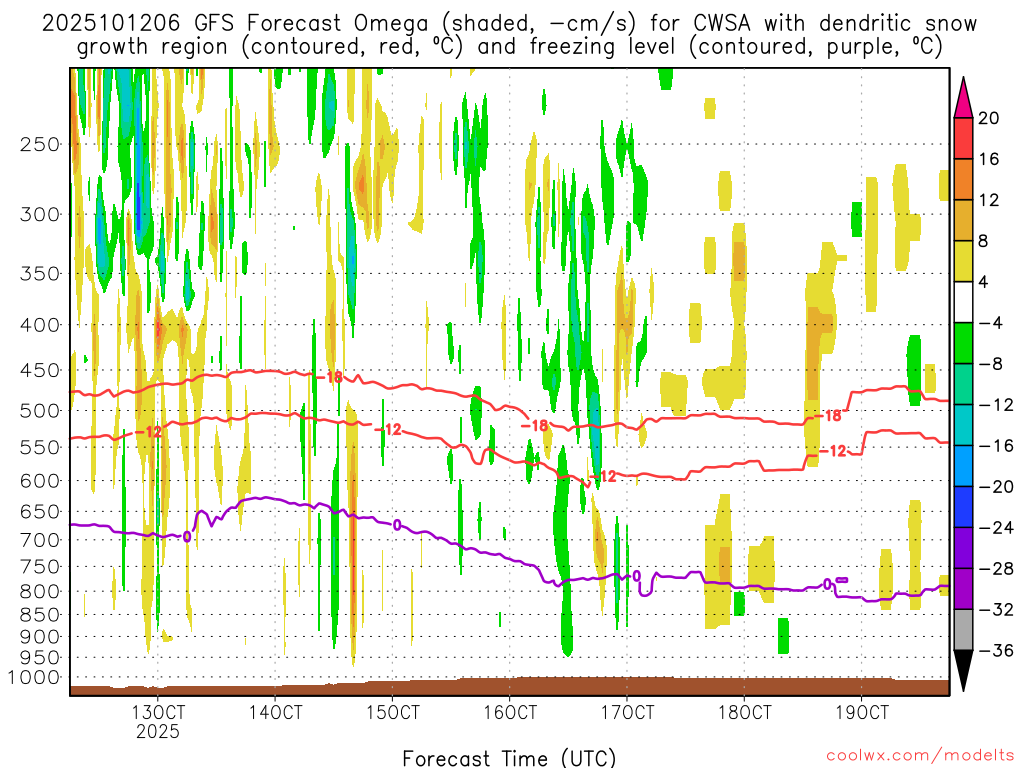Image resolution: width=1024 pixels, height=768 pixels.
Task: Click the 700 pressure level label
Action: (40, 540)
